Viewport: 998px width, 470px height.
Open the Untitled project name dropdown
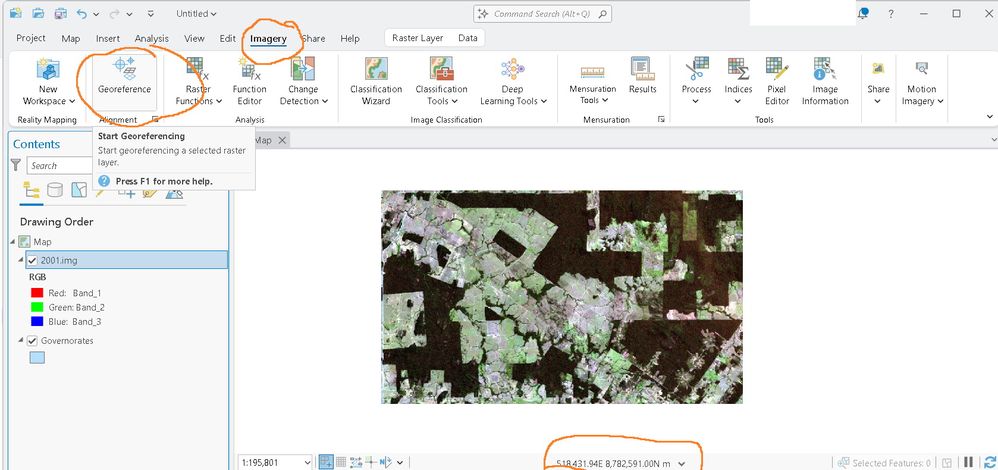(x=197, y=13)
